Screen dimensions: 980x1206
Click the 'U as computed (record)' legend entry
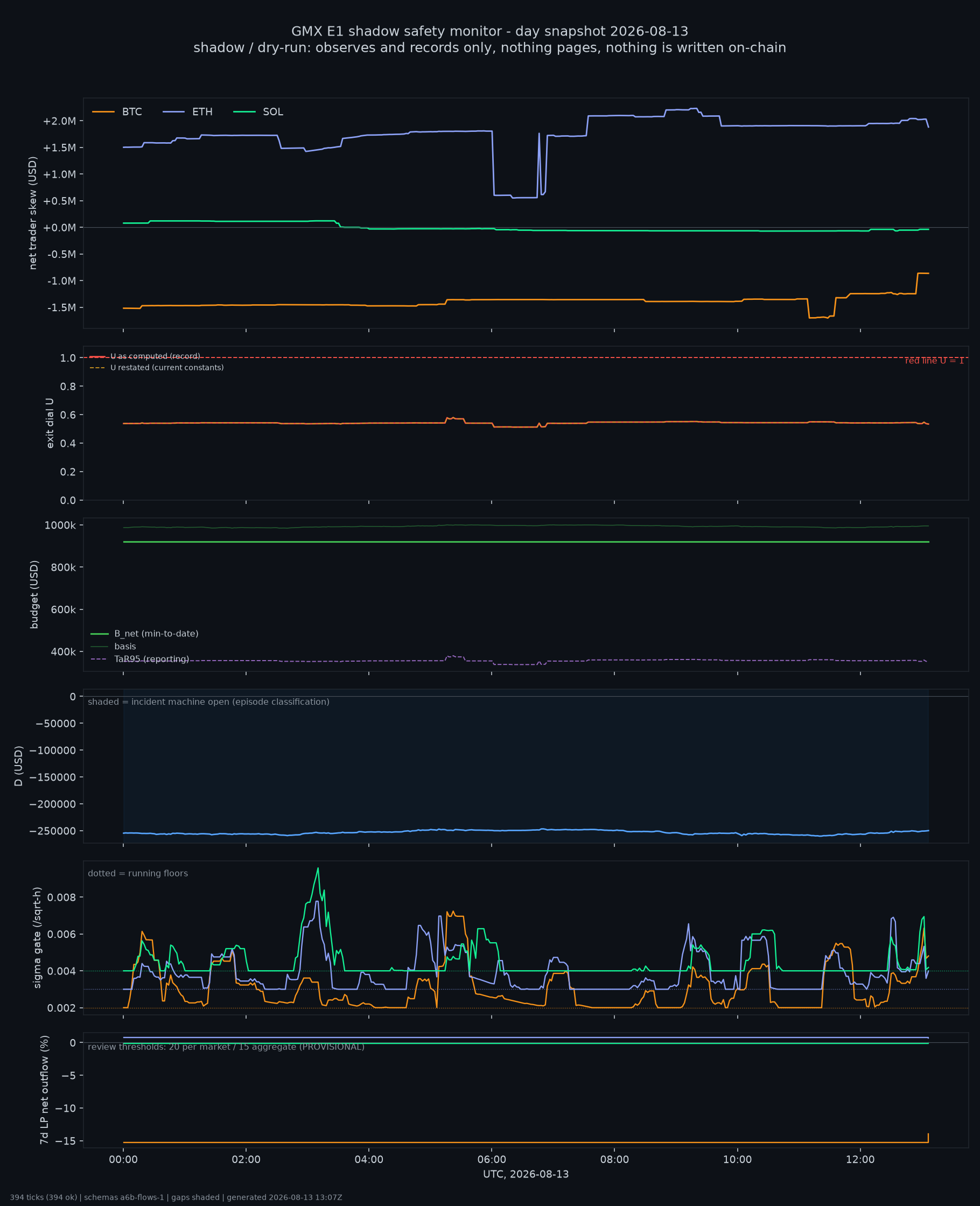(145, 356)
